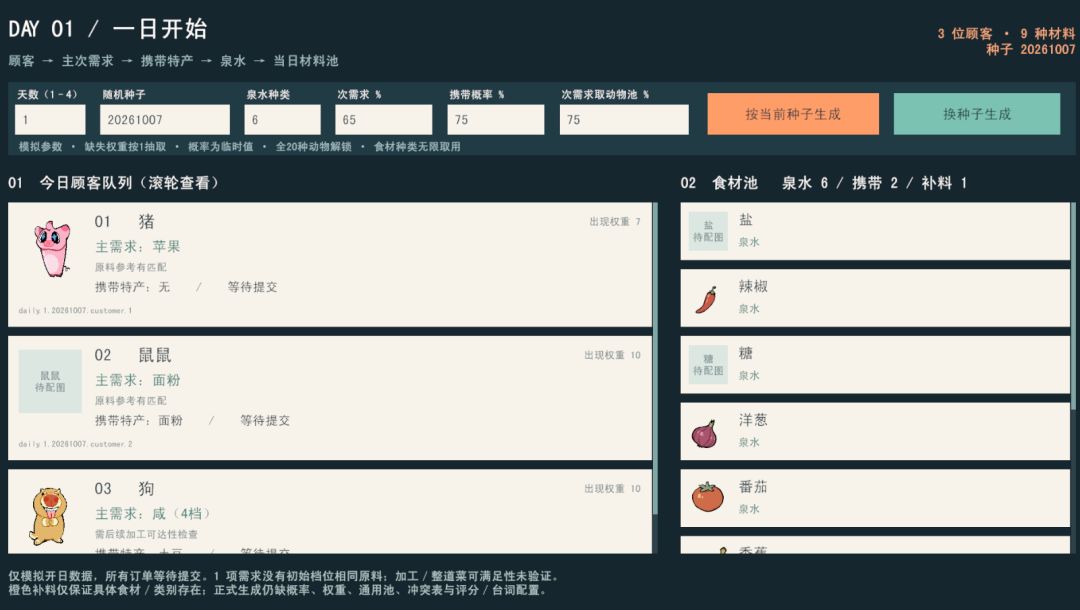Select the sugar 糖 placeholder icon
Screen dimensions: 1080x610
click(x=708, y=365)
